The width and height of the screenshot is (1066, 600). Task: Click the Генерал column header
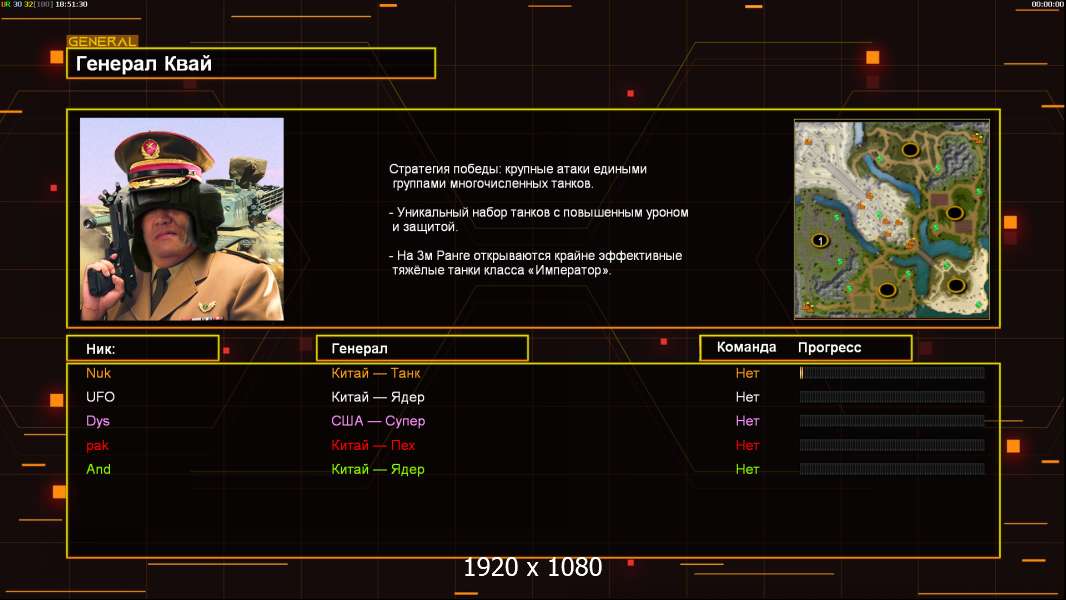coord(422,348)
